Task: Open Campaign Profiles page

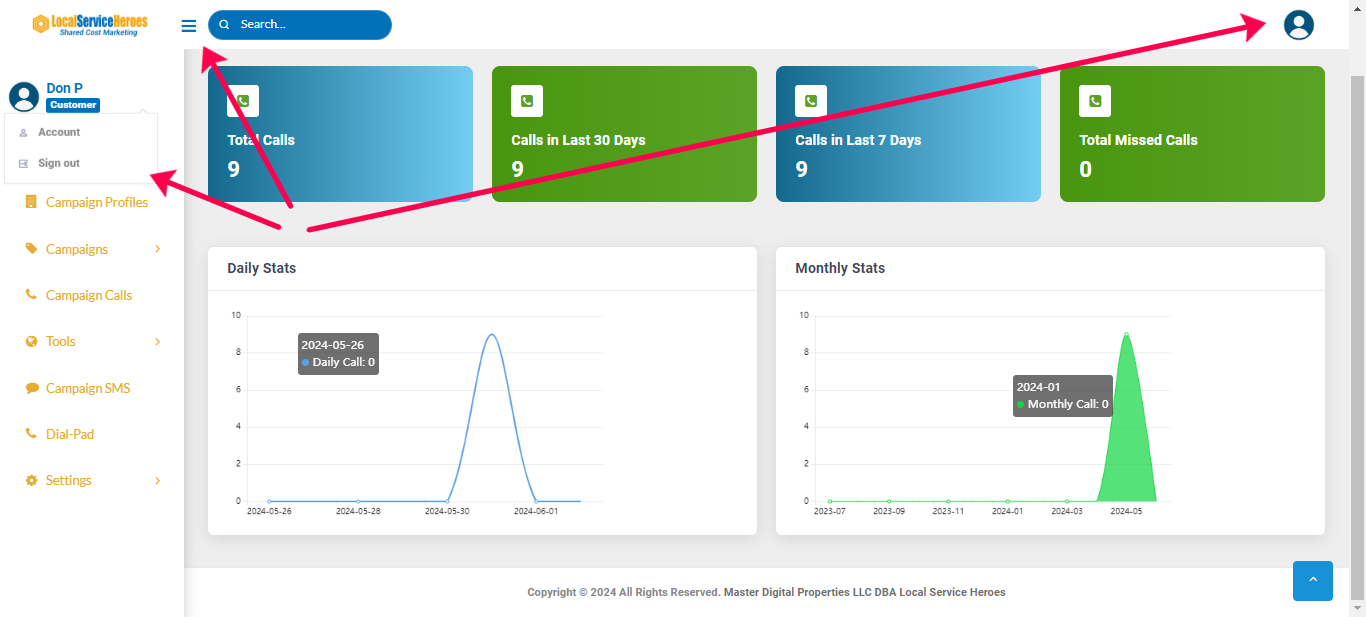Action: coord(96,203)
